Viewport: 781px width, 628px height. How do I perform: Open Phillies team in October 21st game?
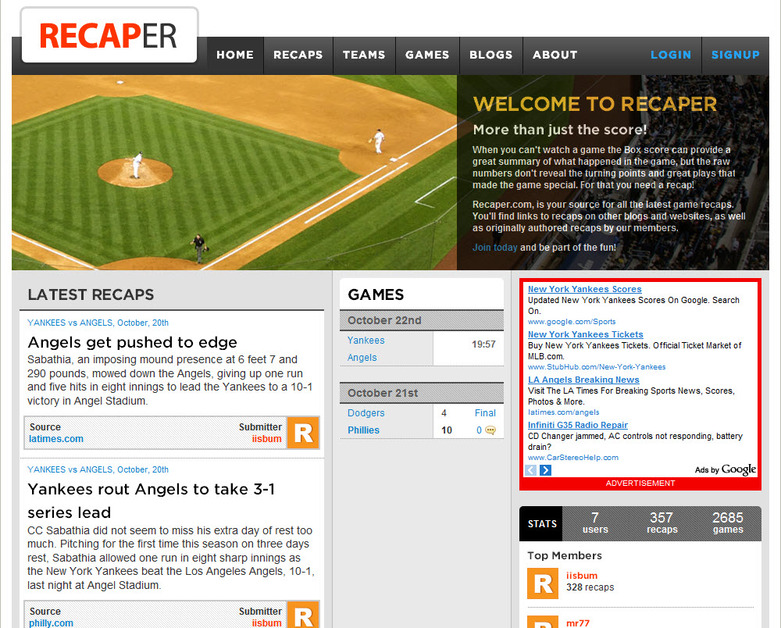point(363,430)
